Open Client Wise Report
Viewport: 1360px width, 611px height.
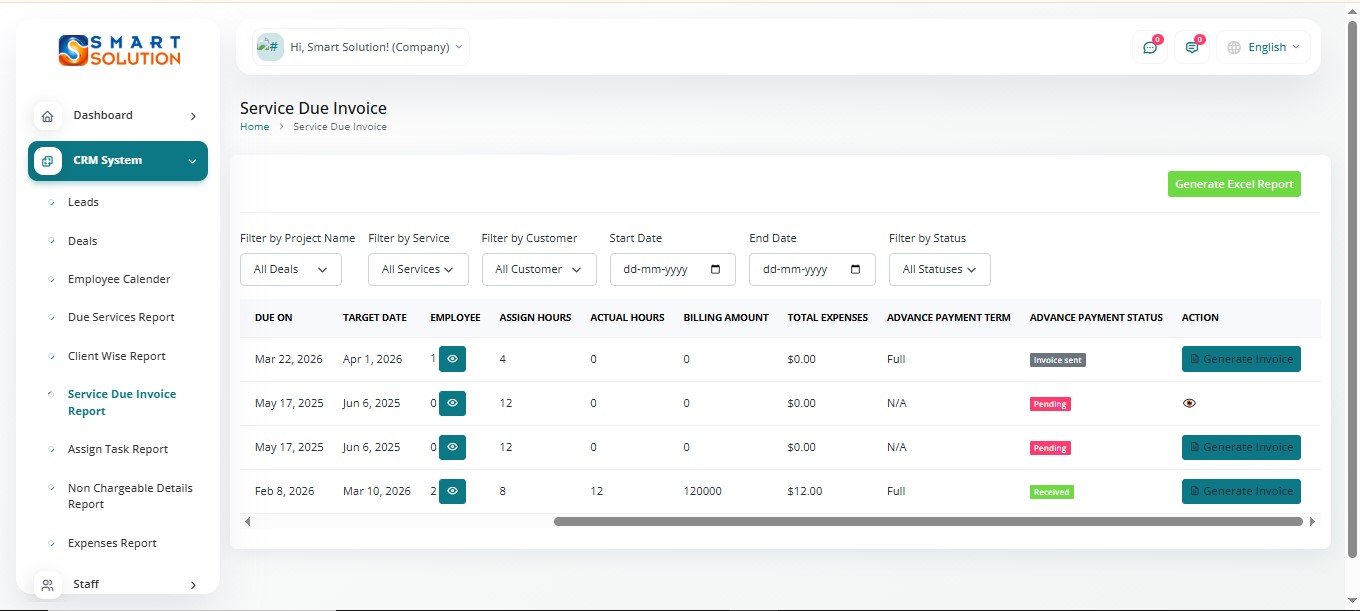coord(117,356)
